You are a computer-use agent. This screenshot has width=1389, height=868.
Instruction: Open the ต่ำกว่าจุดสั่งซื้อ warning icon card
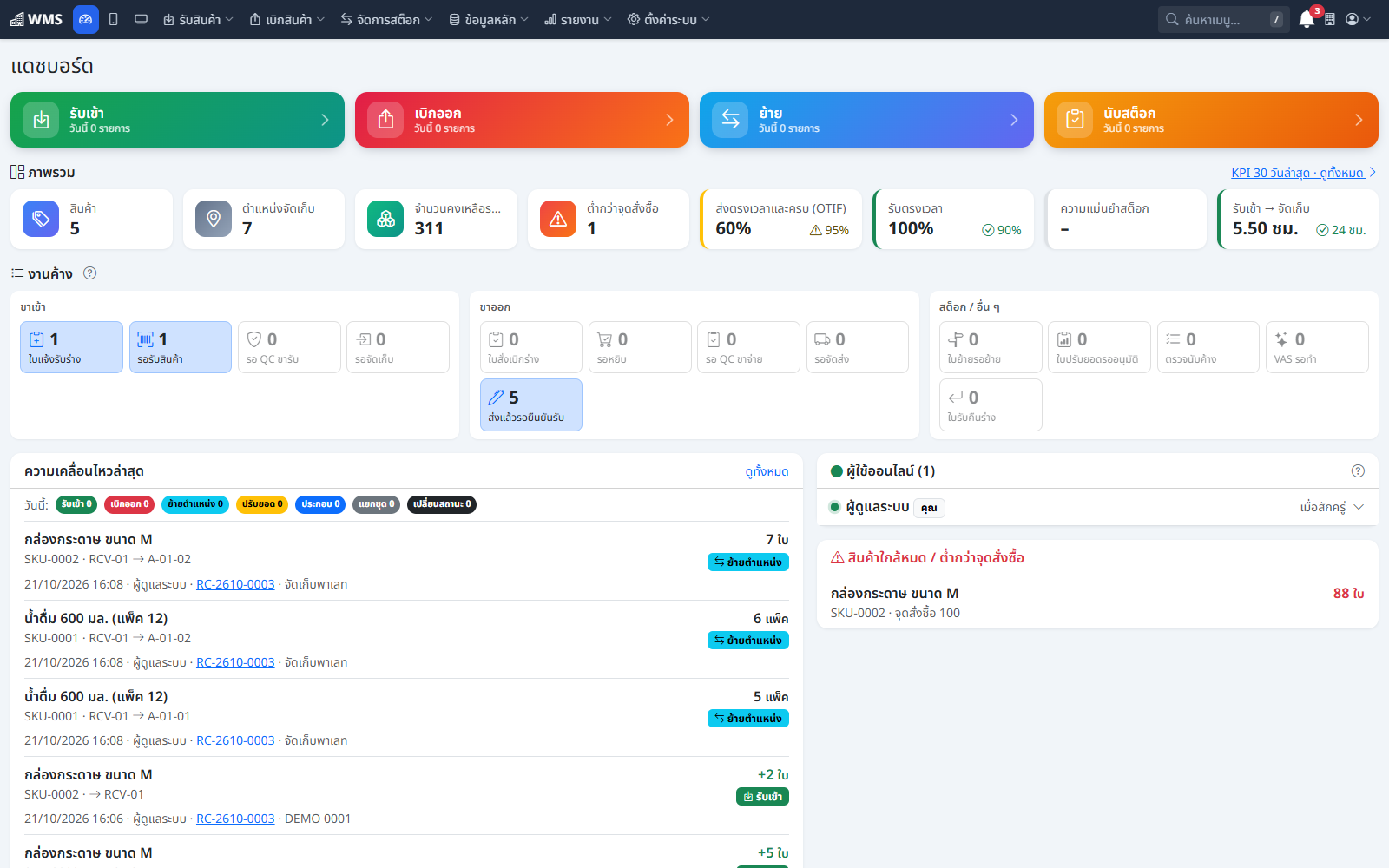click(x=609, y=220)
